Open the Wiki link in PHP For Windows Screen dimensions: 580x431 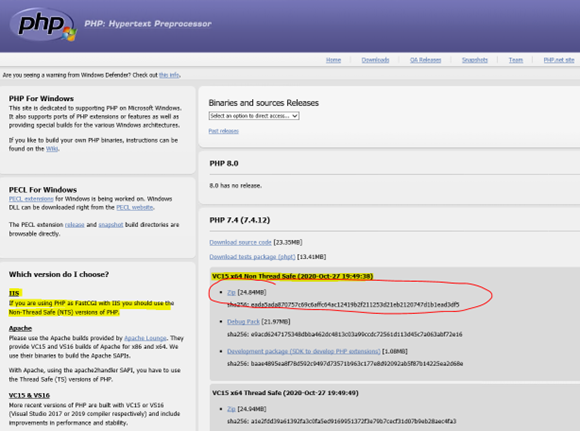click(52, 149)
